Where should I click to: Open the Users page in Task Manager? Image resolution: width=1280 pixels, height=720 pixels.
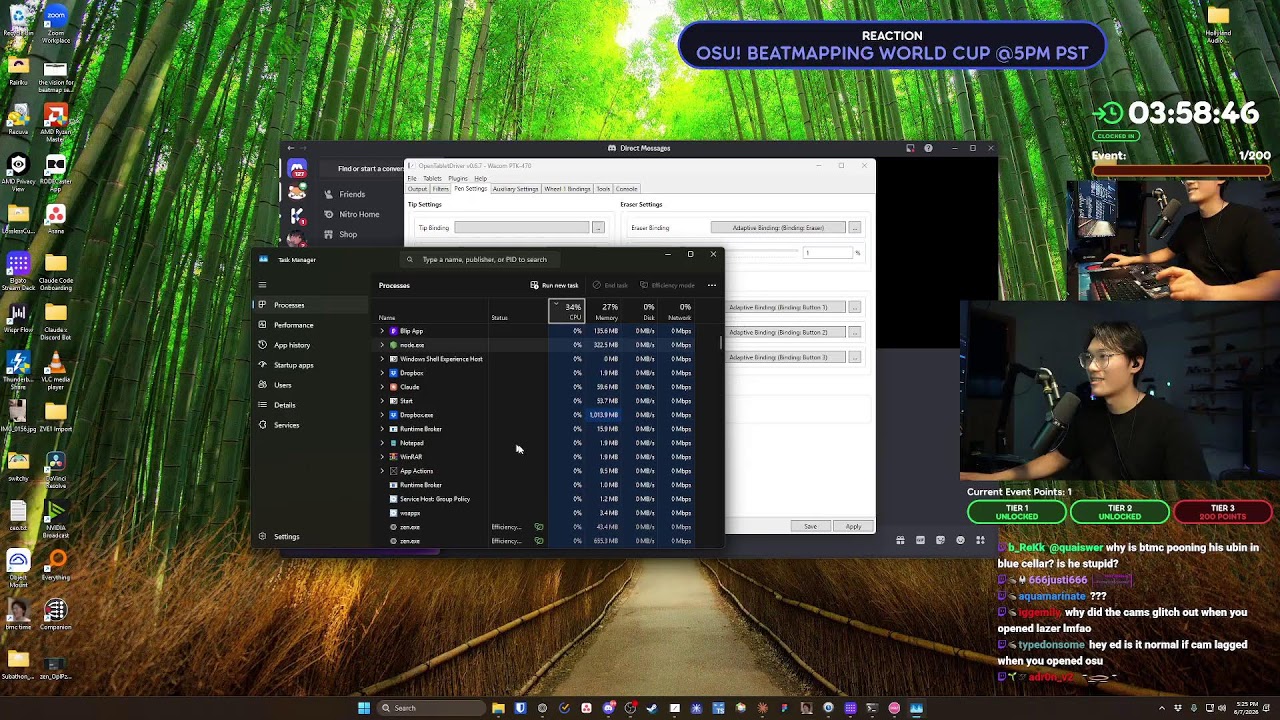tap(310, 385)
